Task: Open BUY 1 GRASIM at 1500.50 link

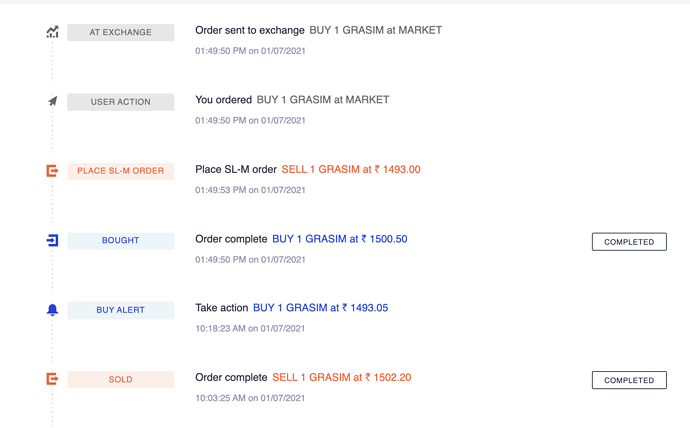Action: 340,239
